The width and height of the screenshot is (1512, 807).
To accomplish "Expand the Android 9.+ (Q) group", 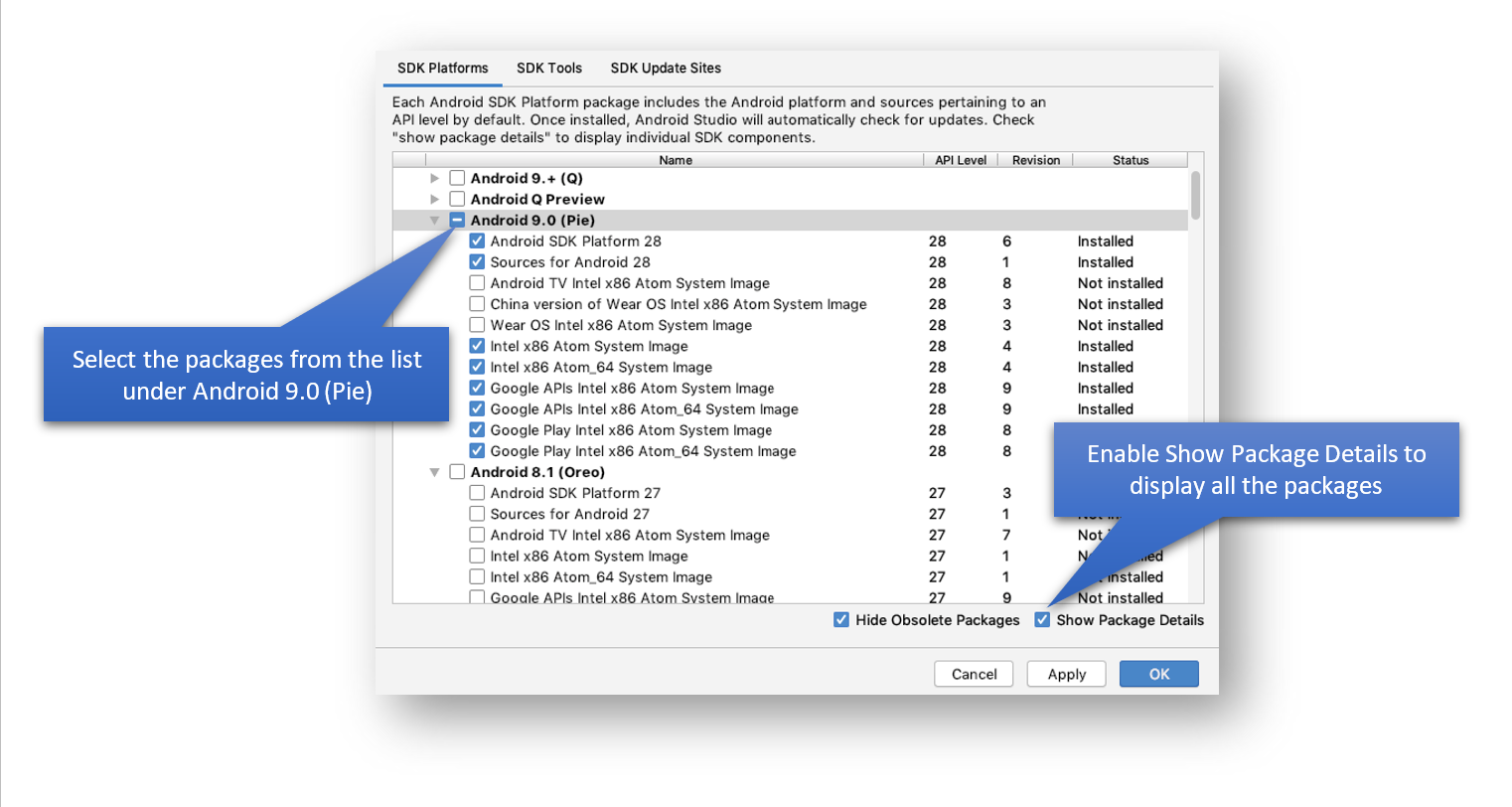I will 434,179.
